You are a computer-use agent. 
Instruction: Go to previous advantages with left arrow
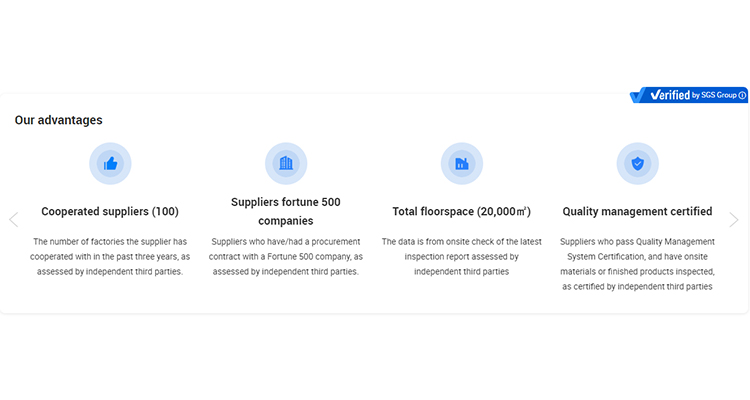click(x=13, y=220)
